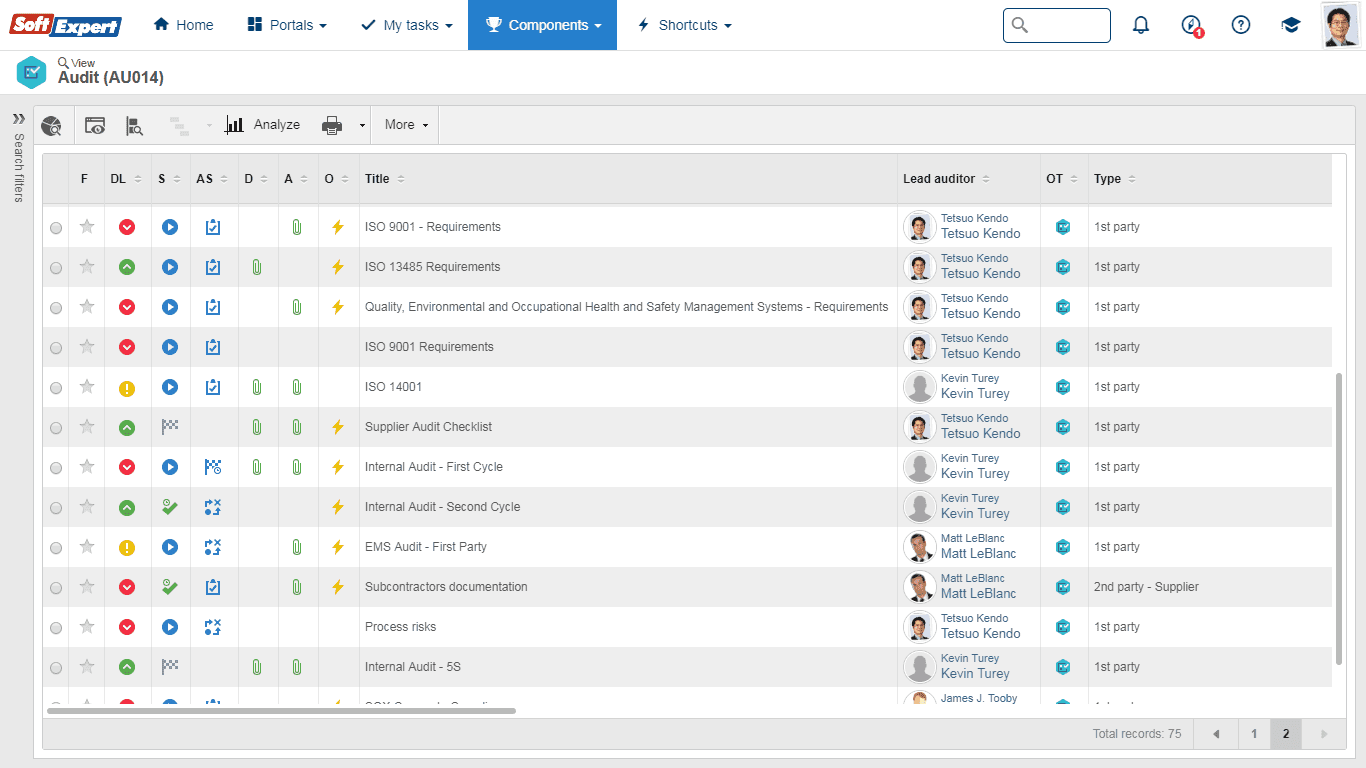The width and height of the screenshot is (1366, 768).
Task: Open the notifications bell
Action: (1141, 25)
